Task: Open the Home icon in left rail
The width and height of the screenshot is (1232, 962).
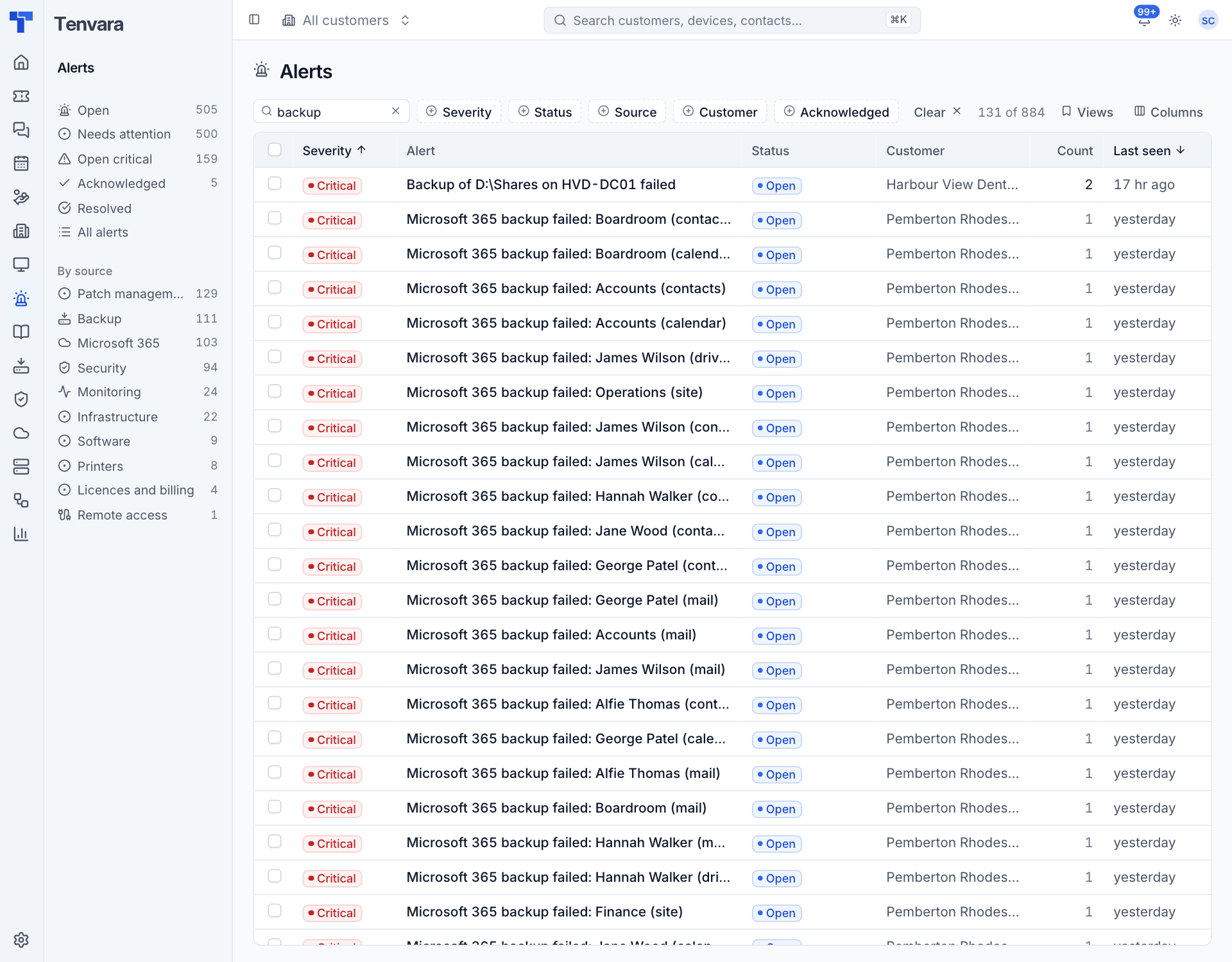Action: (x=21, y=62)
